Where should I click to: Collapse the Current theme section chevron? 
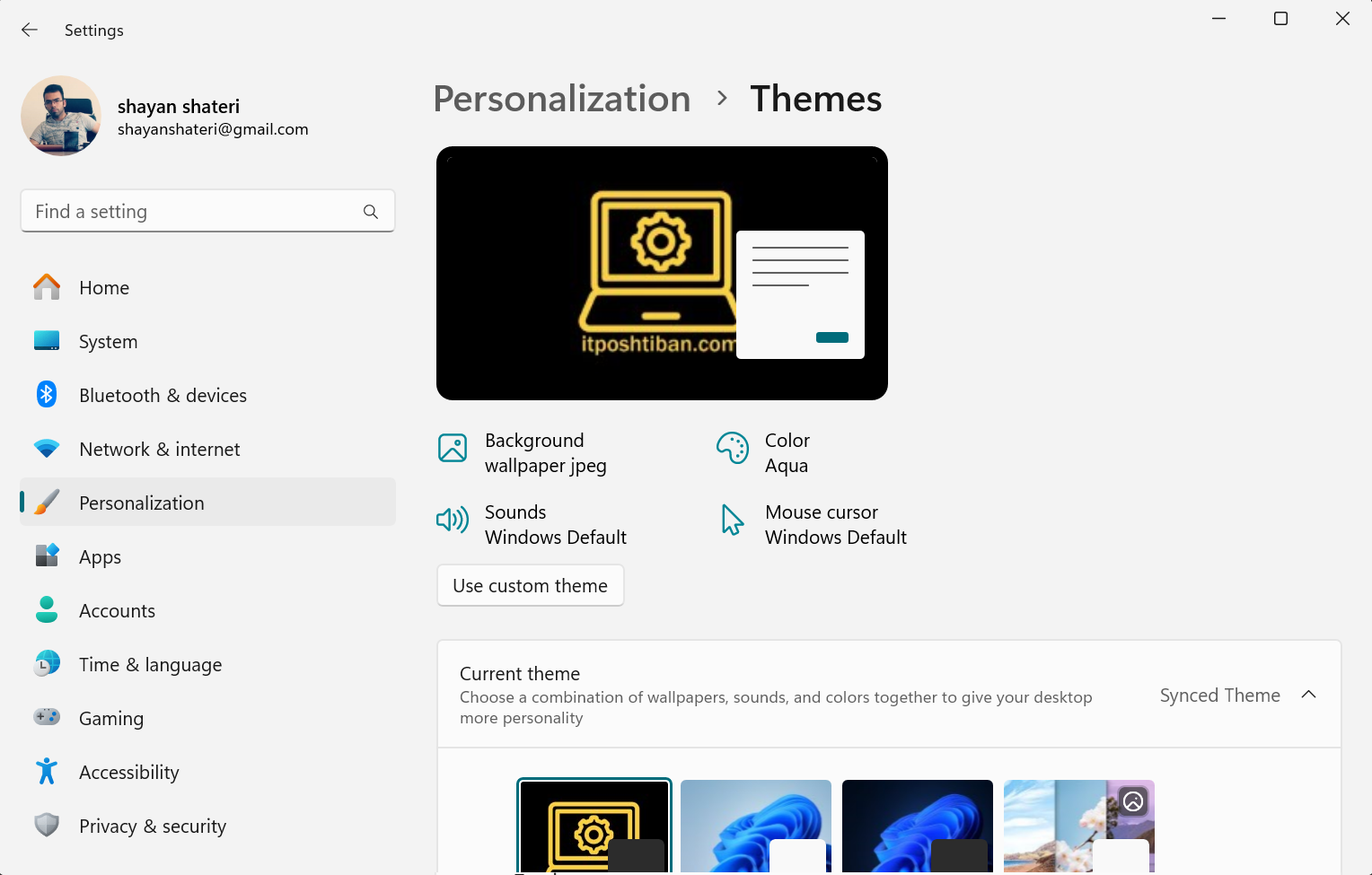coord(1309,695)
